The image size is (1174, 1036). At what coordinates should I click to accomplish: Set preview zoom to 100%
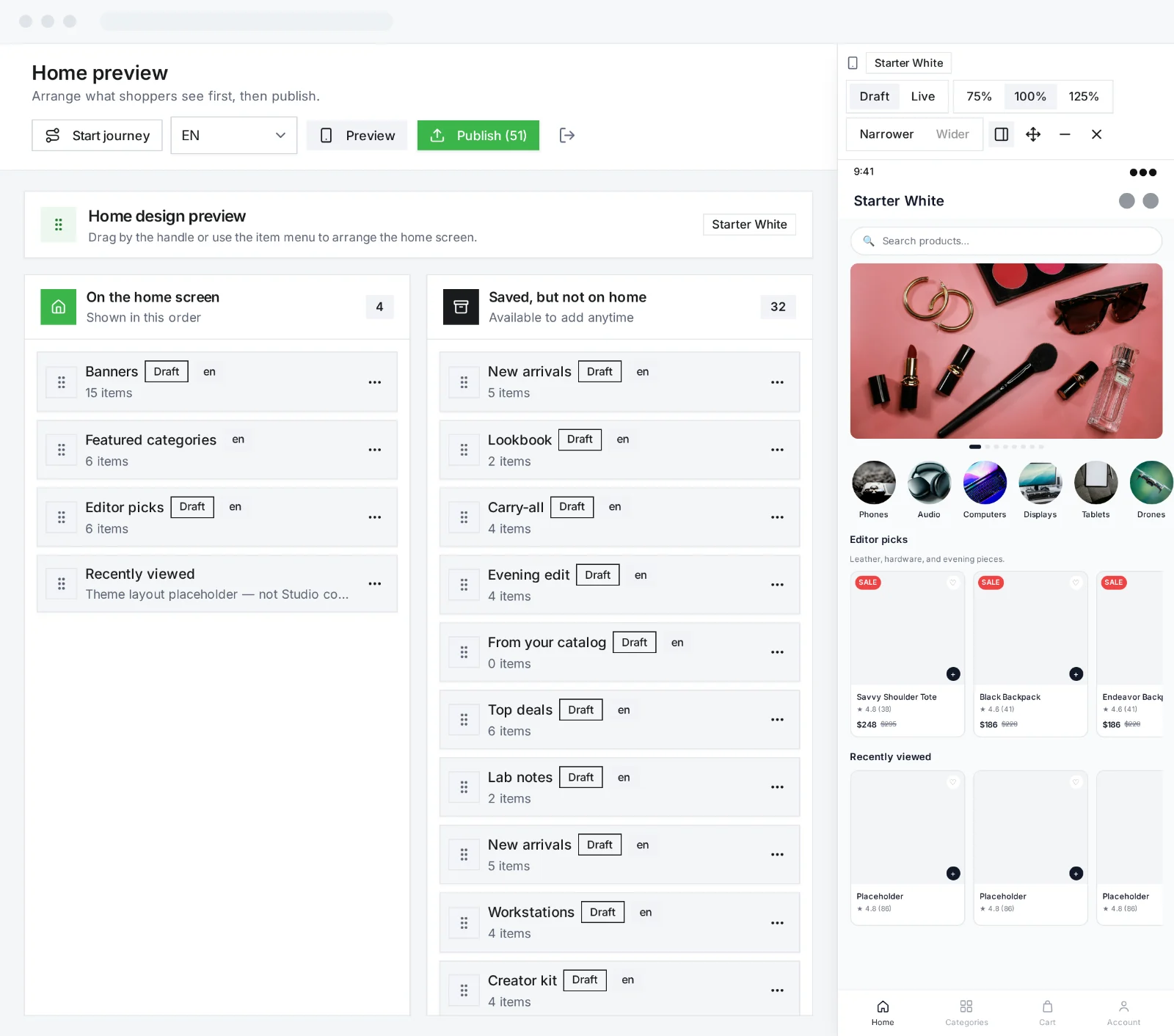pyautogui.click(x=1030, y=96)
